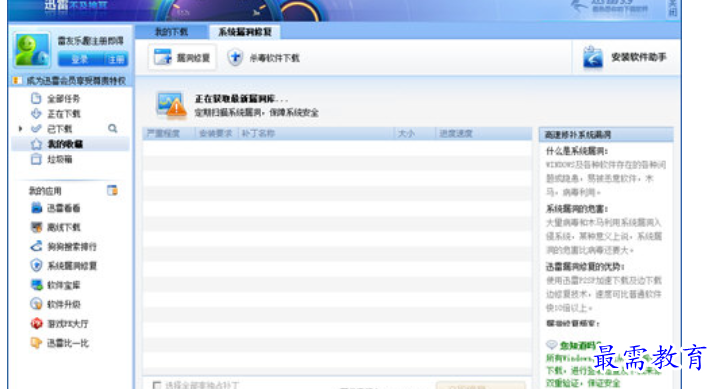715x389 pixels.
Task: Launch 安装软件助手 with the arrow icon
Action: [625, 57]
